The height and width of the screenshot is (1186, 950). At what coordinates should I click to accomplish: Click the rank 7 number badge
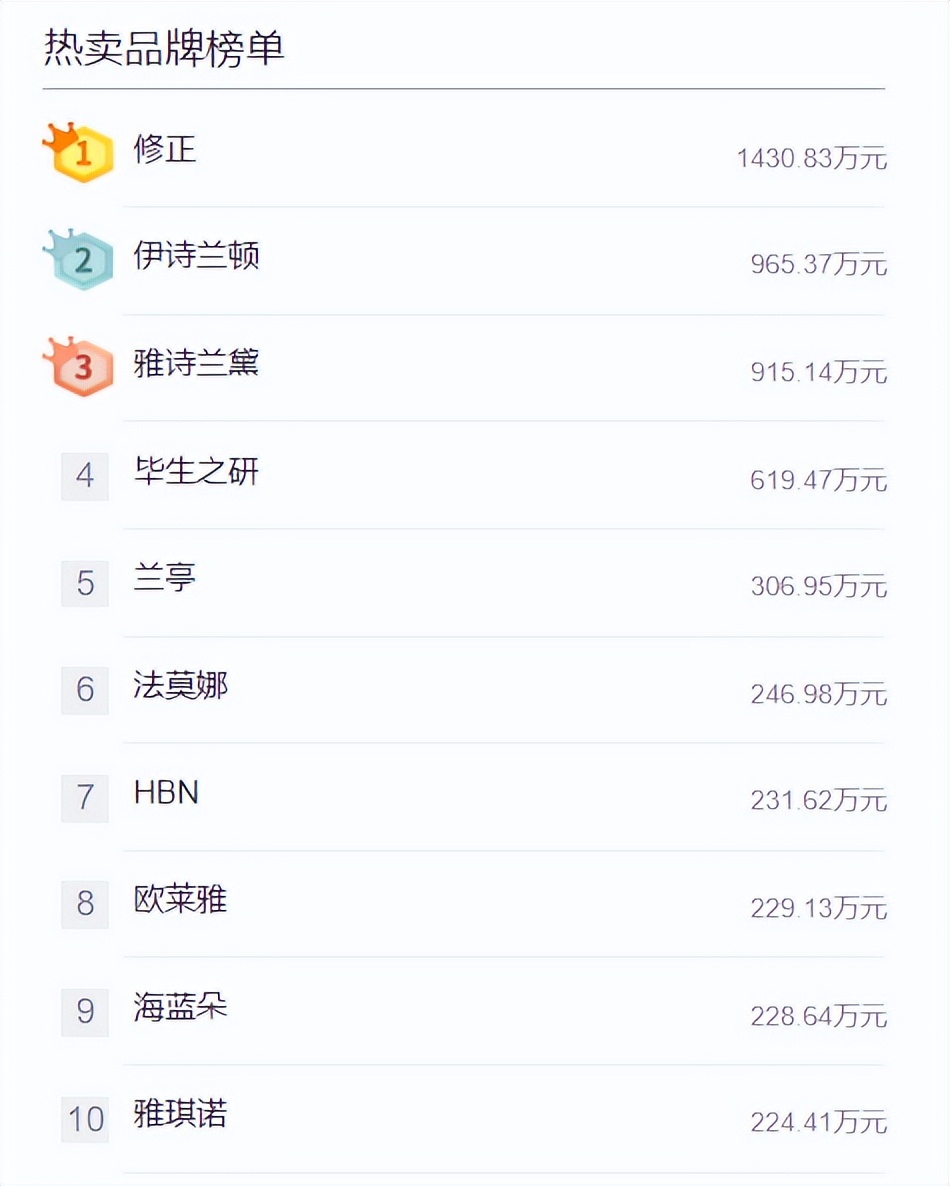coord(85,797)
